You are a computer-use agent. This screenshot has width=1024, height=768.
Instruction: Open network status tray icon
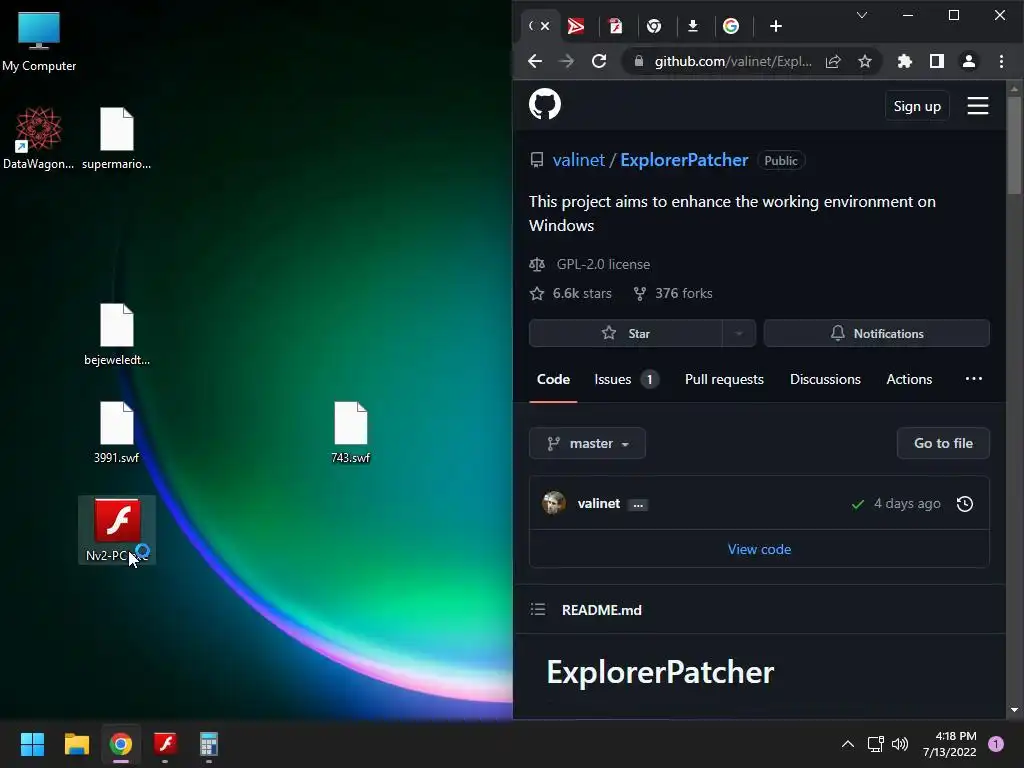pyautogui.click(x=875, y=744)
